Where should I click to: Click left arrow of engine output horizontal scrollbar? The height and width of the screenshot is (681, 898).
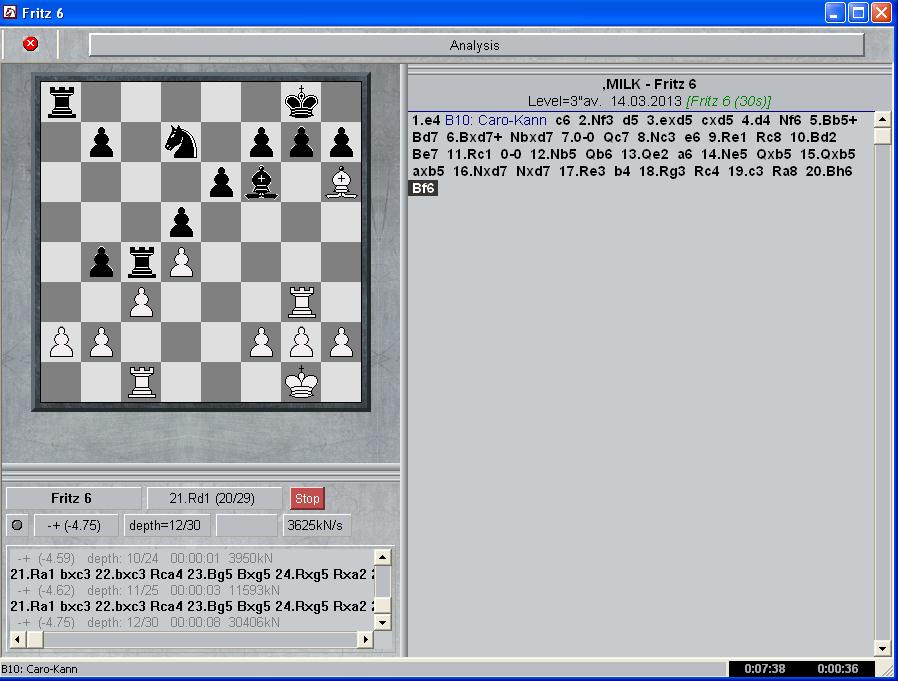click(18, 639)
